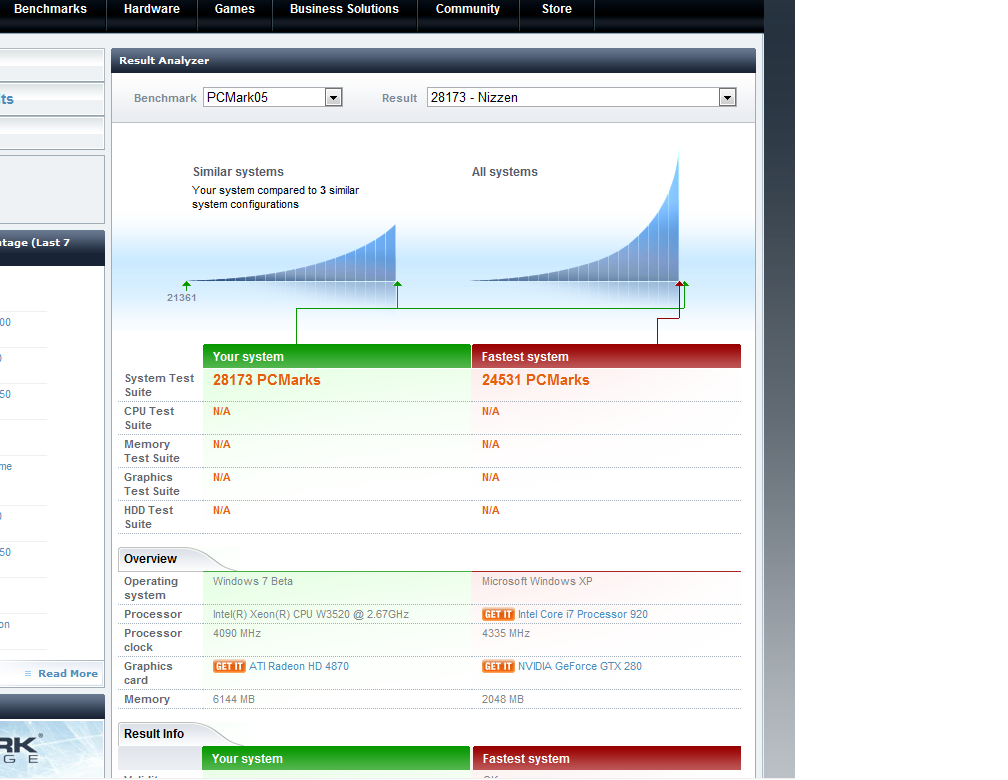
Task: Click the 24531 PCMarks score
Action: click(536, 380)
